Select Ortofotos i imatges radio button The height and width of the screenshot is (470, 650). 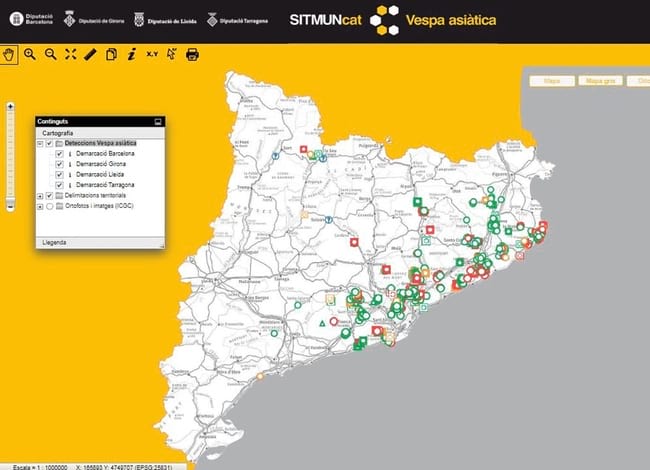tap(50, 206)
